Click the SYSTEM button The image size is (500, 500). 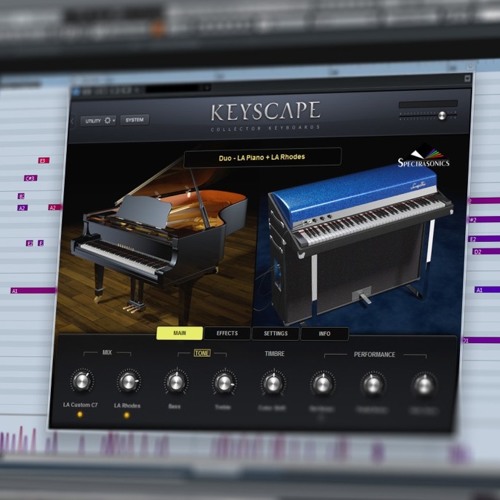pos(135,120)
